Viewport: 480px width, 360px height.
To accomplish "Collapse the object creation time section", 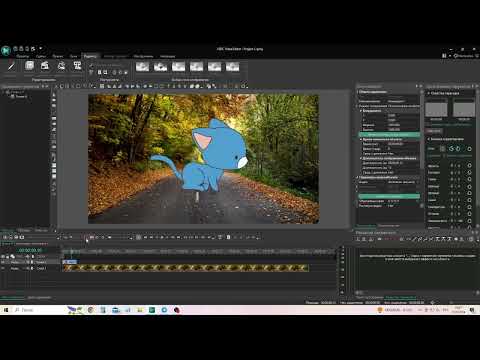I will (361, 139).
